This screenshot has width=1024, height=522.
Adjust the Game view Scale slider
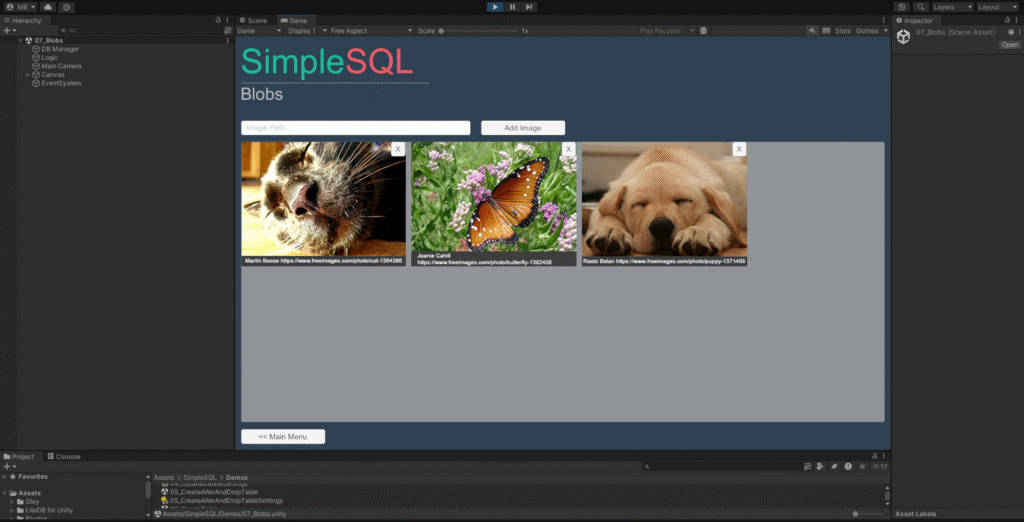click(479, 31)
